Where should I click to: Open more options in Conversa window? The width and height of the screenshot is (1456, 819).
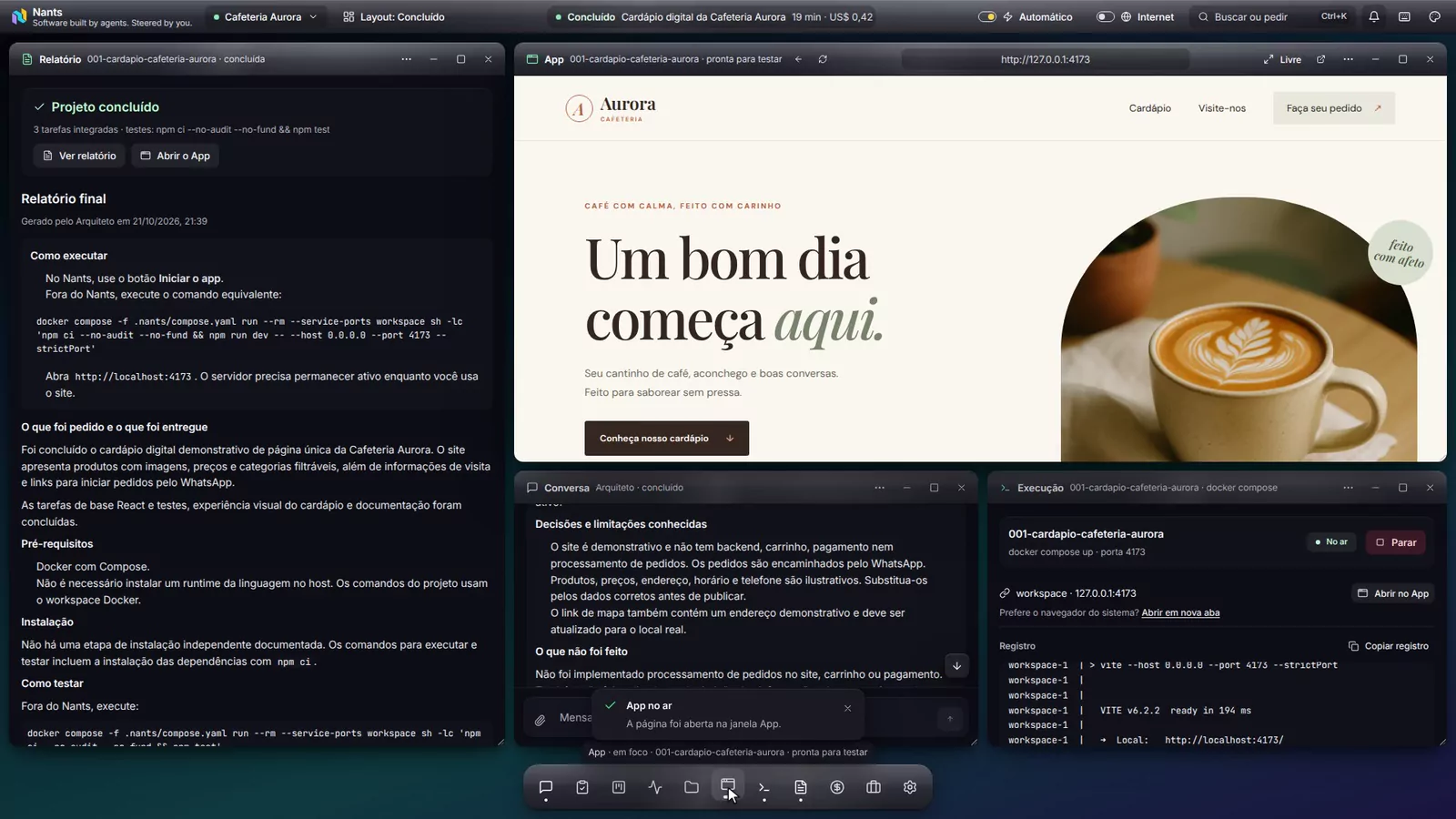tap(880, 488)
